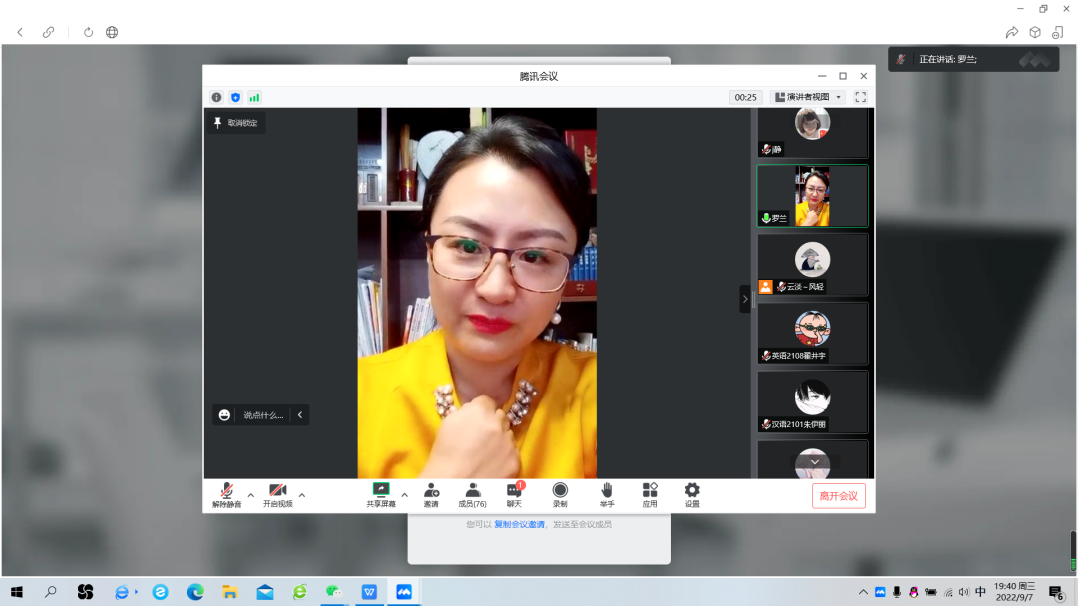Open the speaker view layout dropdown
Viewport: 1078px width, 606px height.
(x=809, y=97)
